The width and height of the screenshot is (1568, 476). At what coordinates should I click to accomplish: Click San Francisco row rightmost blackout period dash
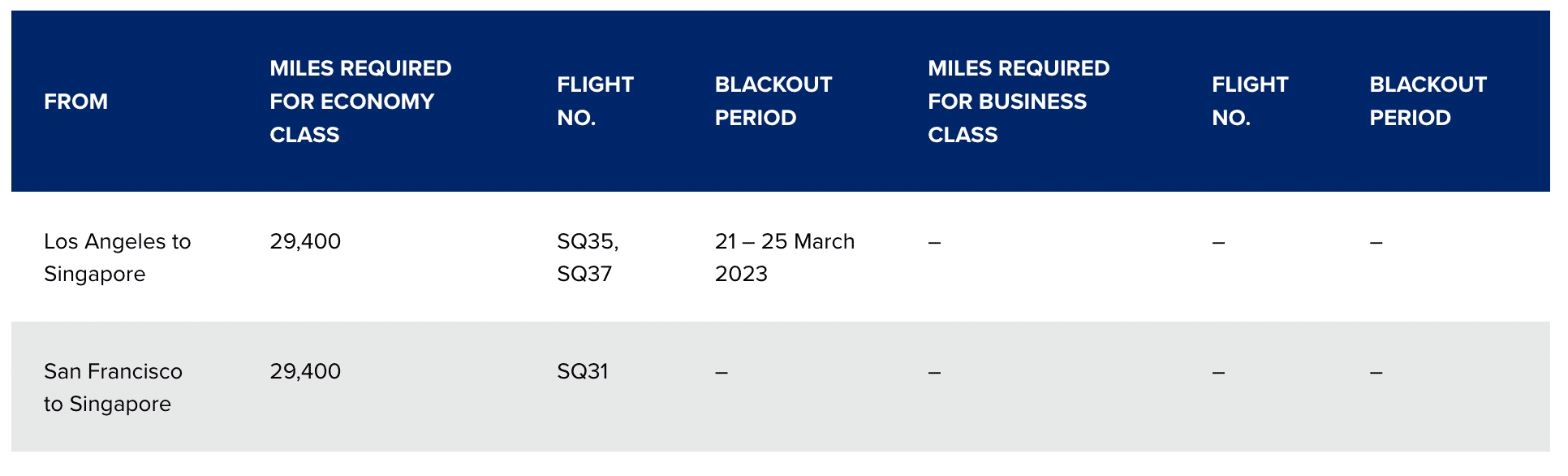tap(1376, 372)
